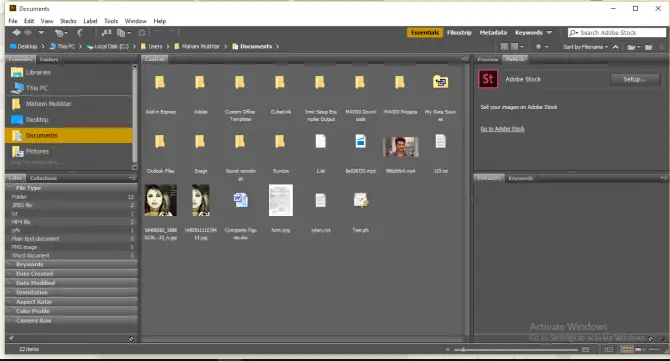Adjust the thumbnail size slider handle
Viewport: 670px width, 361px height.
click(463, 349)
